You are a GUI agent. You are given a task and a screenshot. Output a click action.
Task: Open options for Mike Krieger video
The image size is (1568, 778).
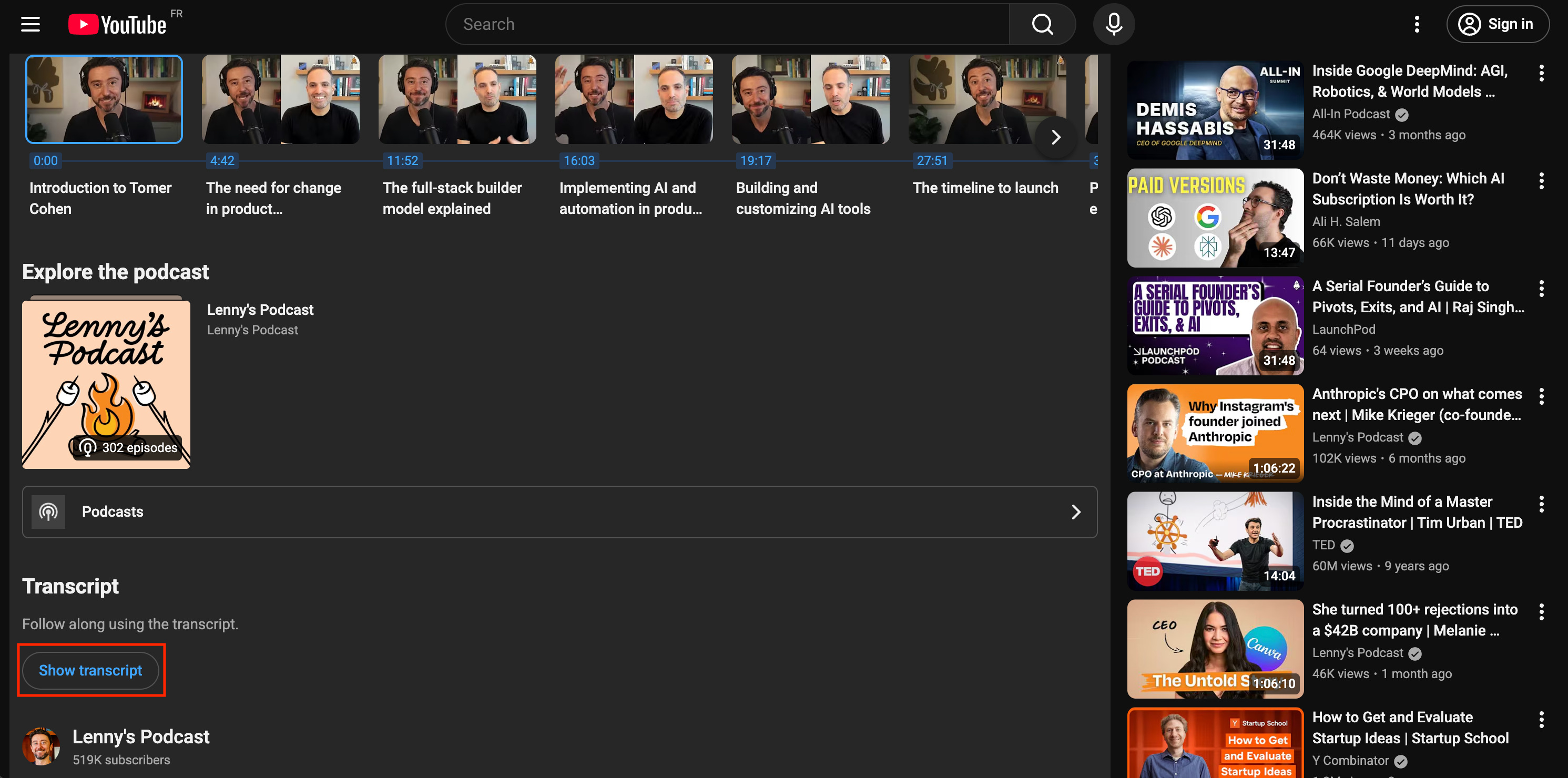point(1541,396)
